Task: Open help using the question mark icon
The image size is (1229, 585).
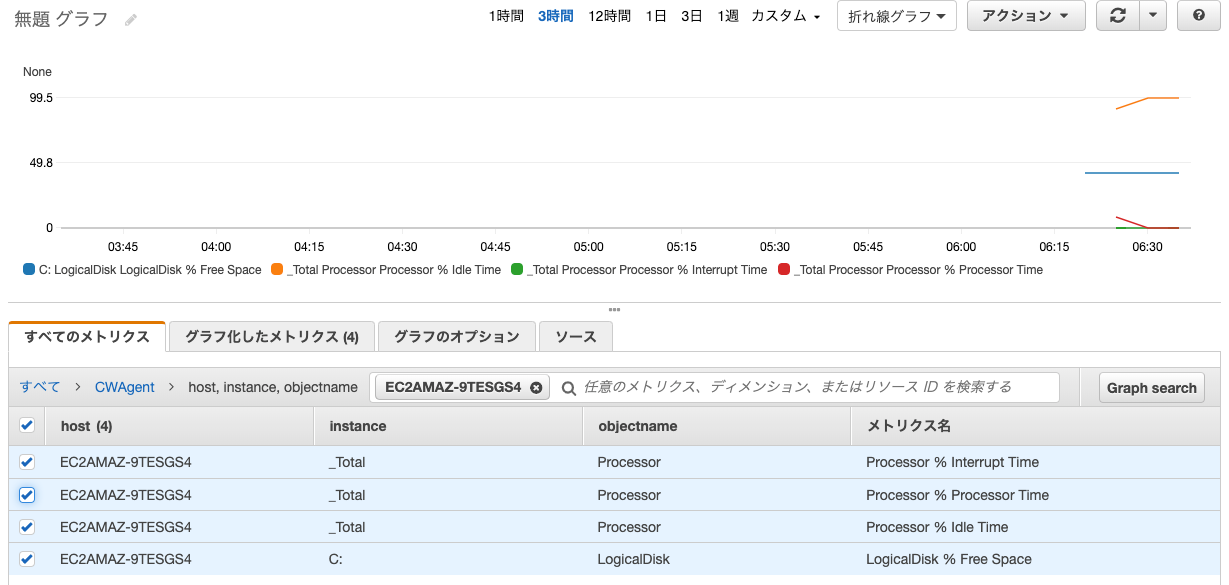Action: coord(1197,16)
